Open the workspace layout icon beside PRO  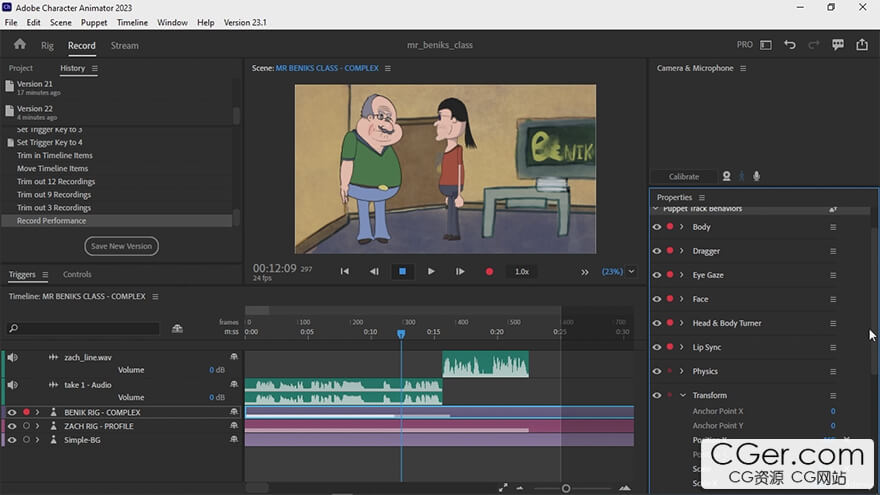[766, 45]
